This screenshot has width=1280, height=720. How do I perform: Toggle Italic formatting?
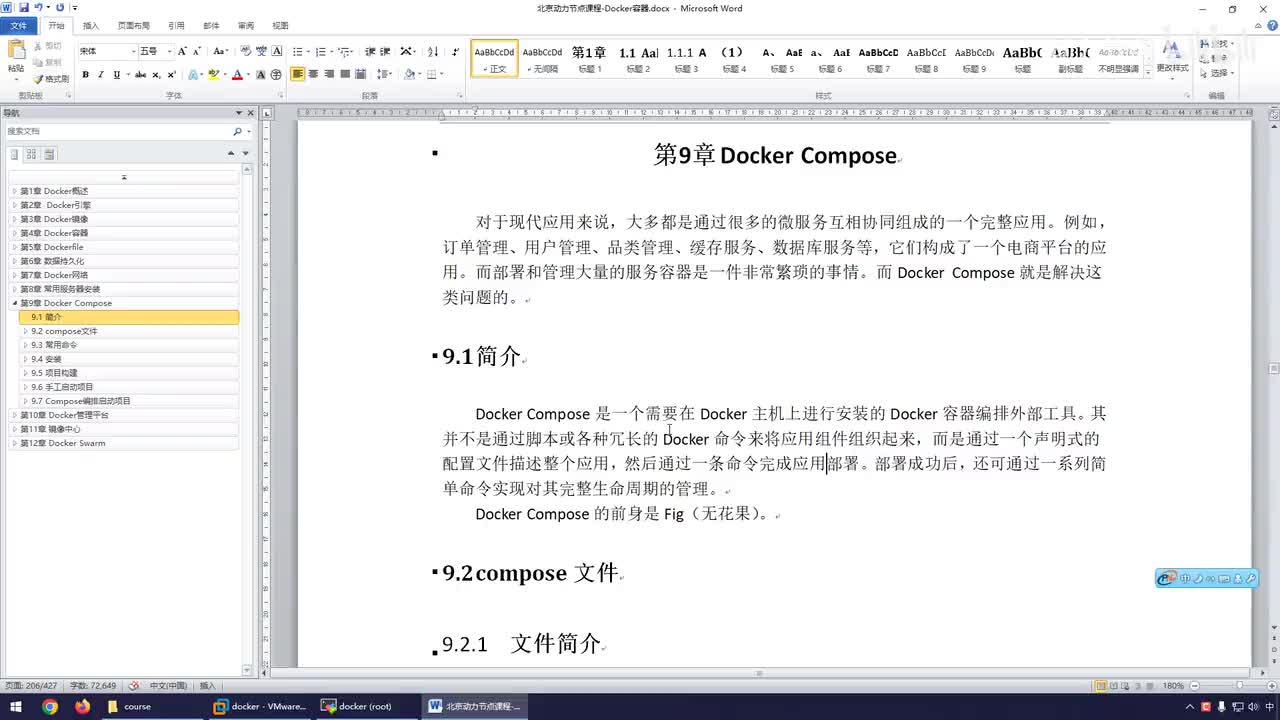tap(101, 75)
